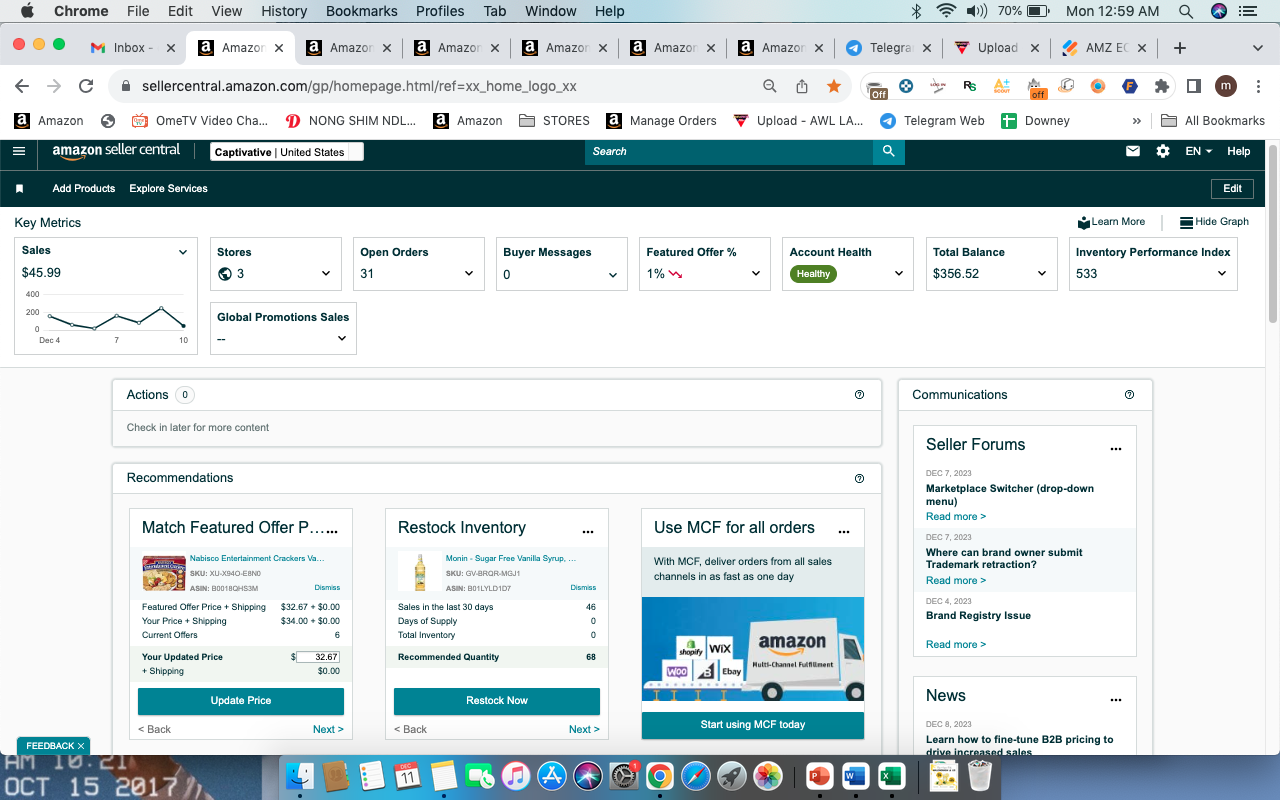Expand the Total Balance dropdown

1042,274
